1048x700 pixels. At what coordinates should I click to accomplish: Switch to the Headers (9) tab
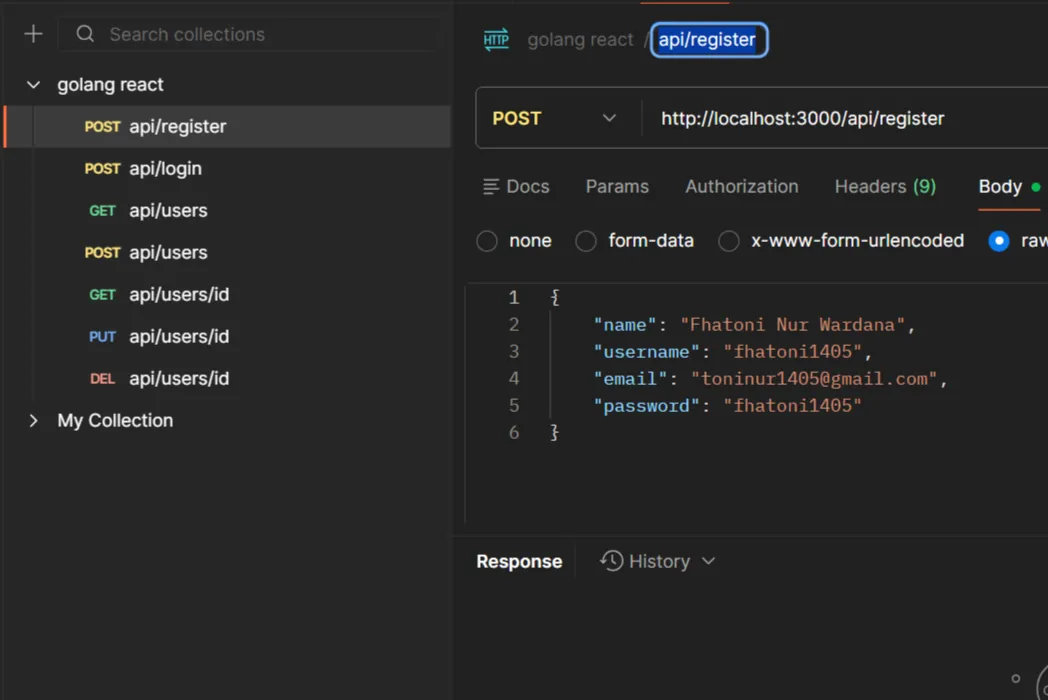(886, 187)
